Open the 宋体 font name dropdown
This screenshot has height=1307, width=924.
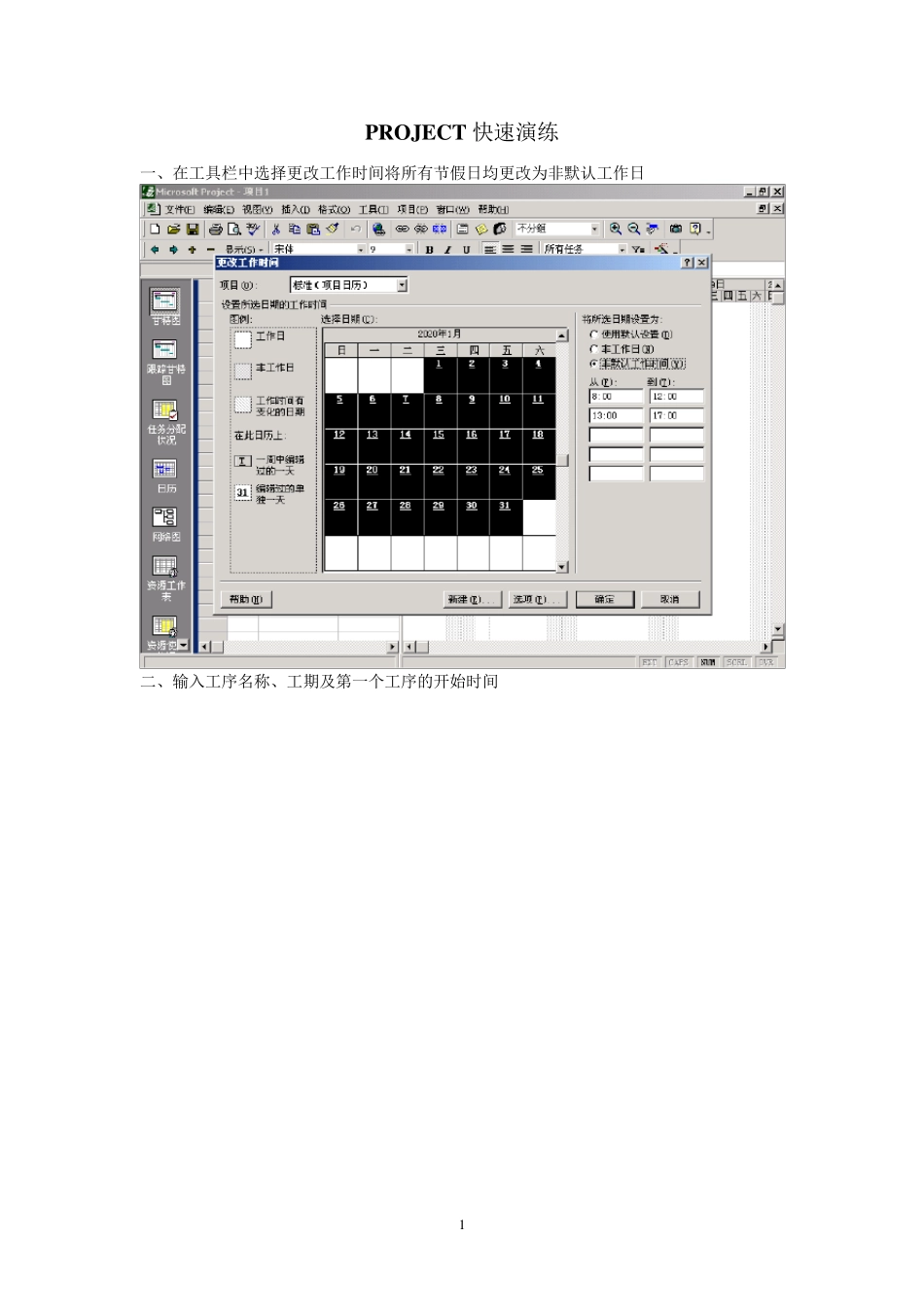[x=361, y=250]
